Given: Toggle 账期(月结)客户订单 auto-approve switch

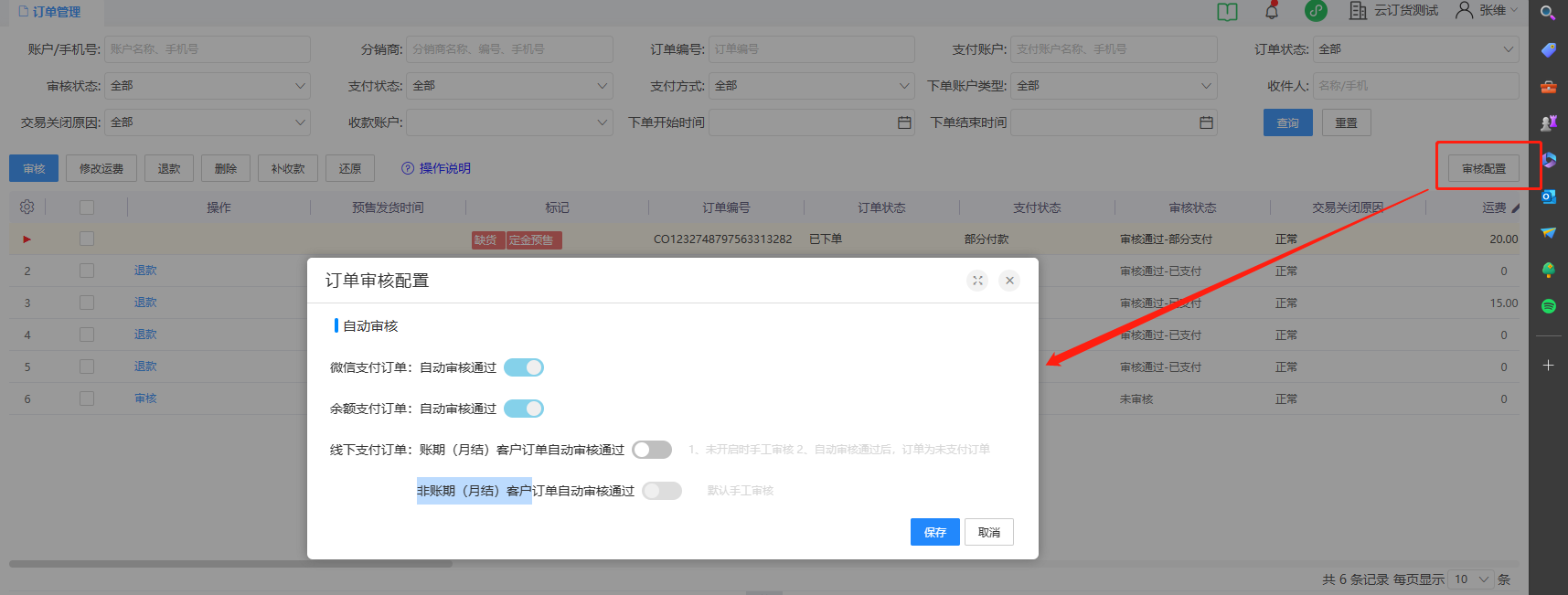Looking at the screenshot, I should 652,450.
